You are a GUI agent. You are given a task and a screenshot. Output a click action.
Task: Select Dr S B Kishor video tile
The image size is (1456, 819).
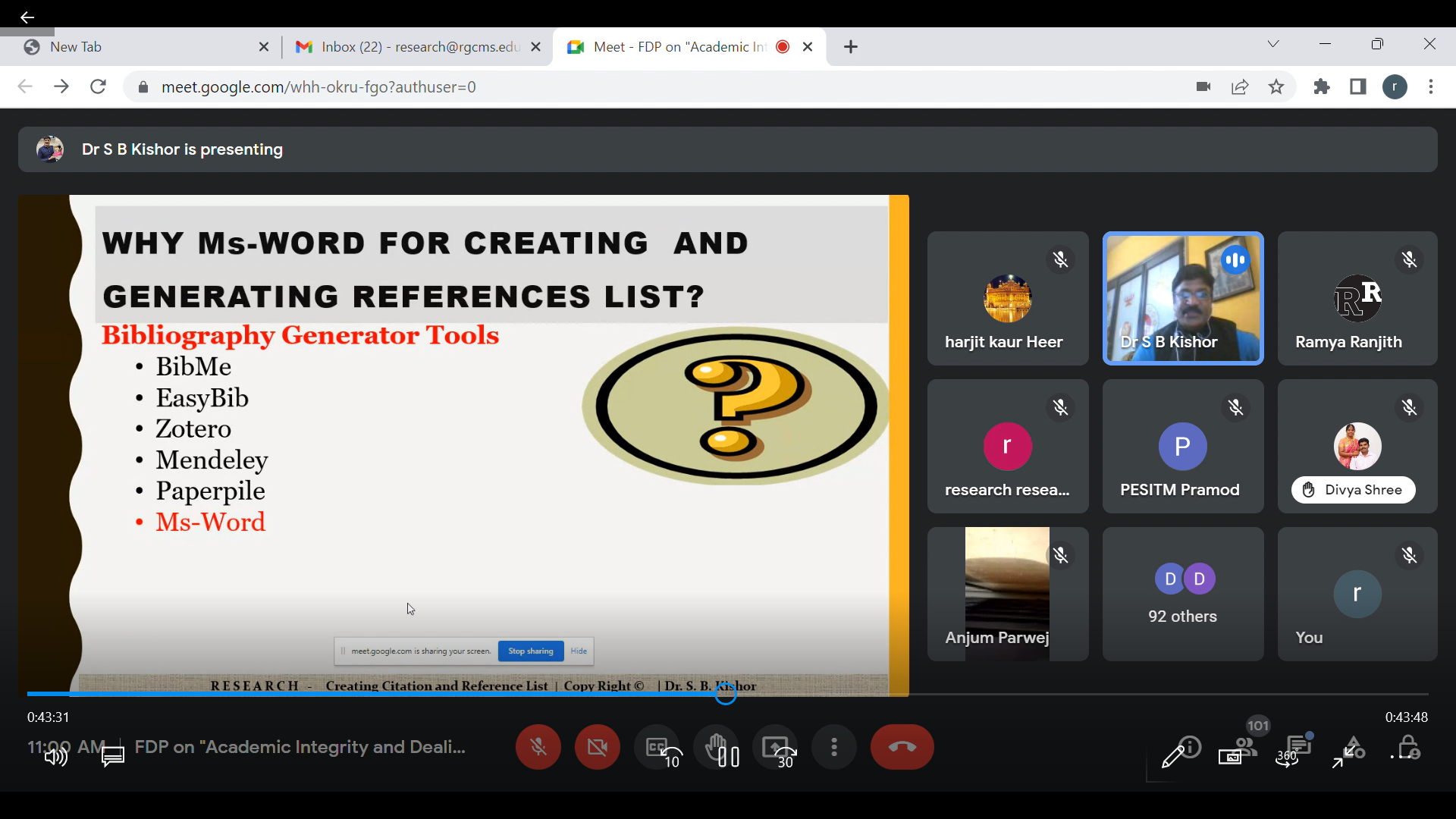1183,298
